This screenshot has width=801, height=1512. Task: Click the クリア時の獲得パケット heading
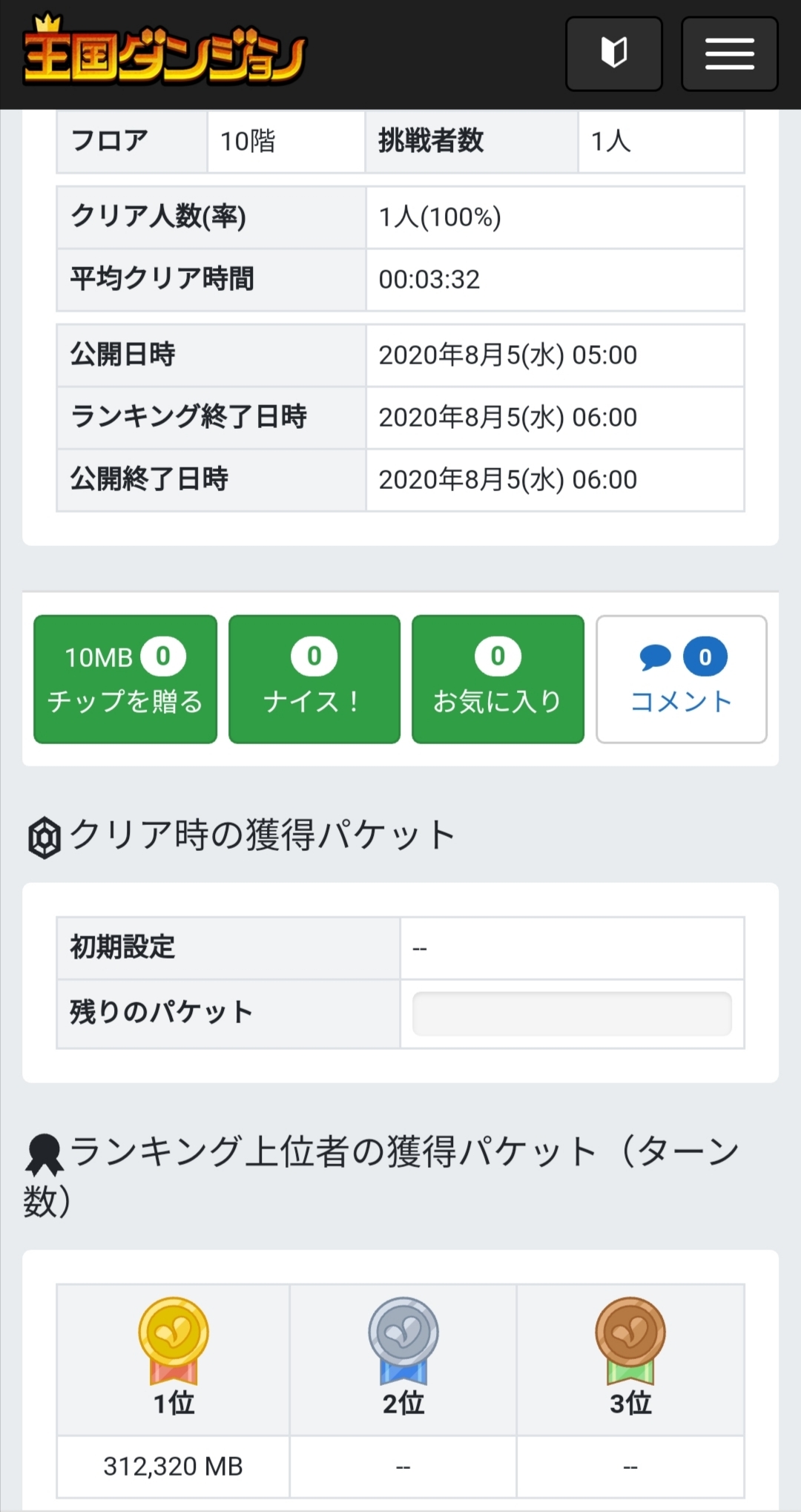(262, 835)
